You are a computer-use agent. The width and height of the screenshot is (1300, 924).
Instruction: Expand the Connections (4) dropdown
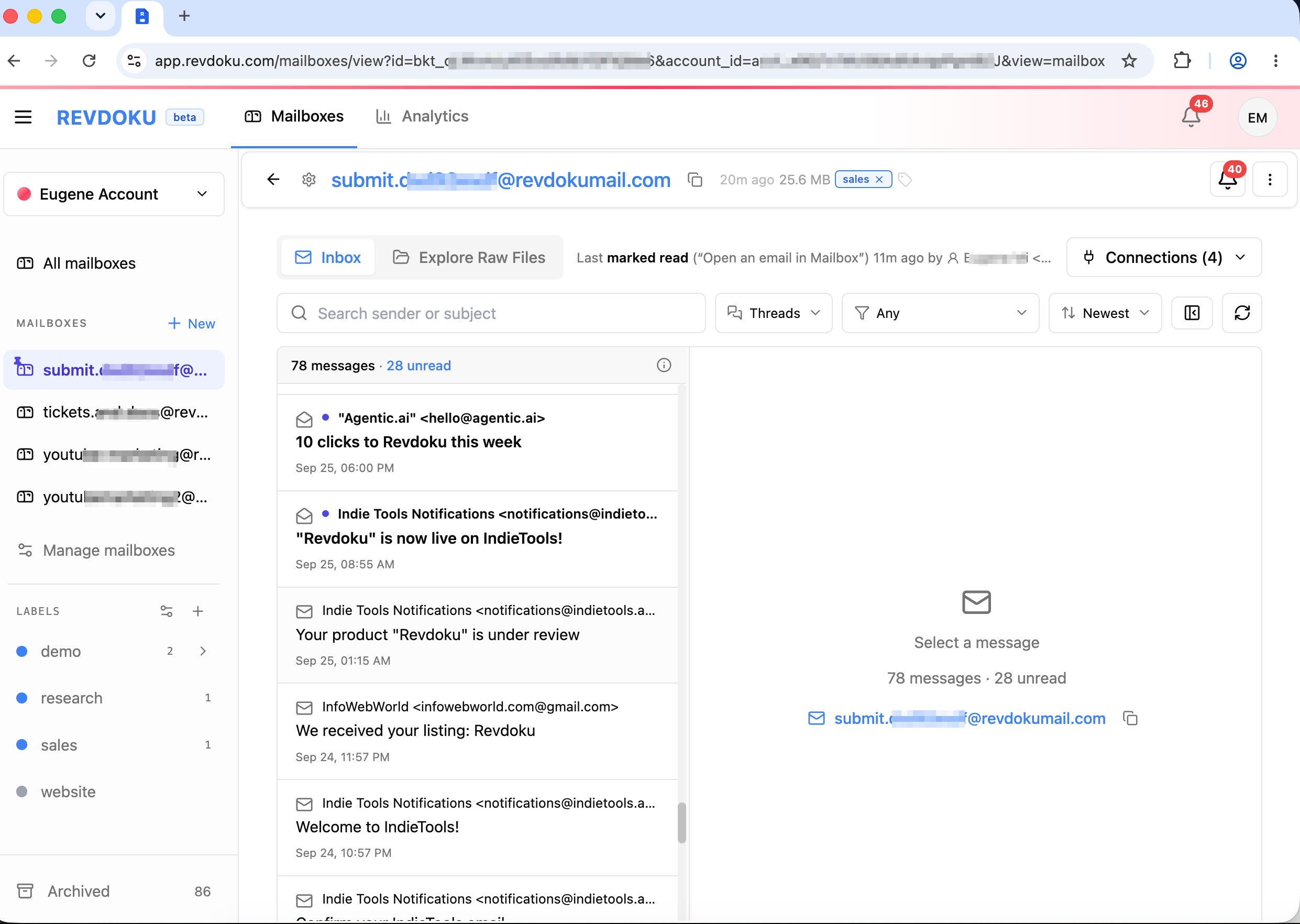point(1163,257)
